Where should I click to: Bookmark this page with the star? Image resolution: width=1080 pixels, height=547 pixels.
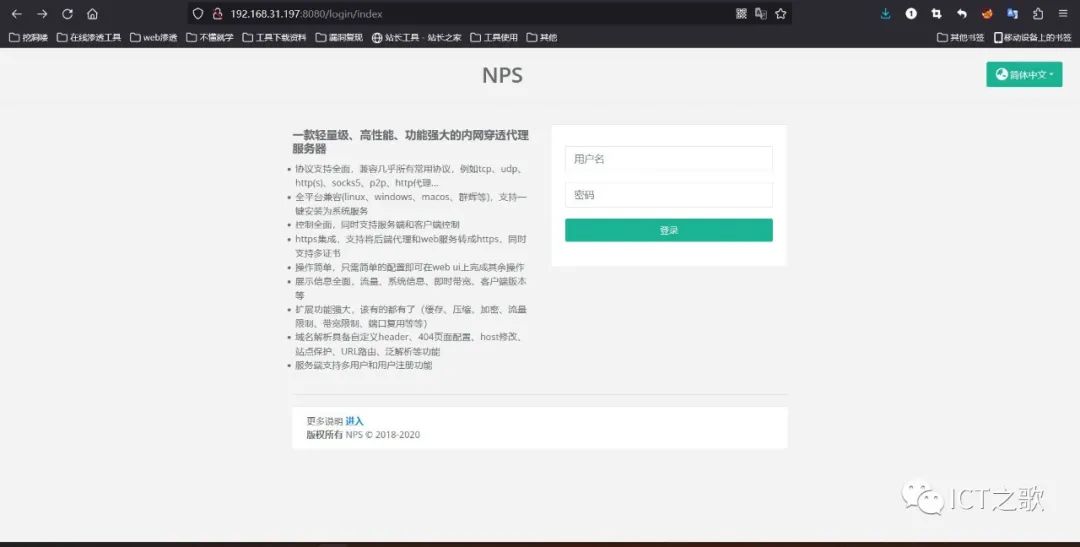pyautogui.click(x=780, y=14)
